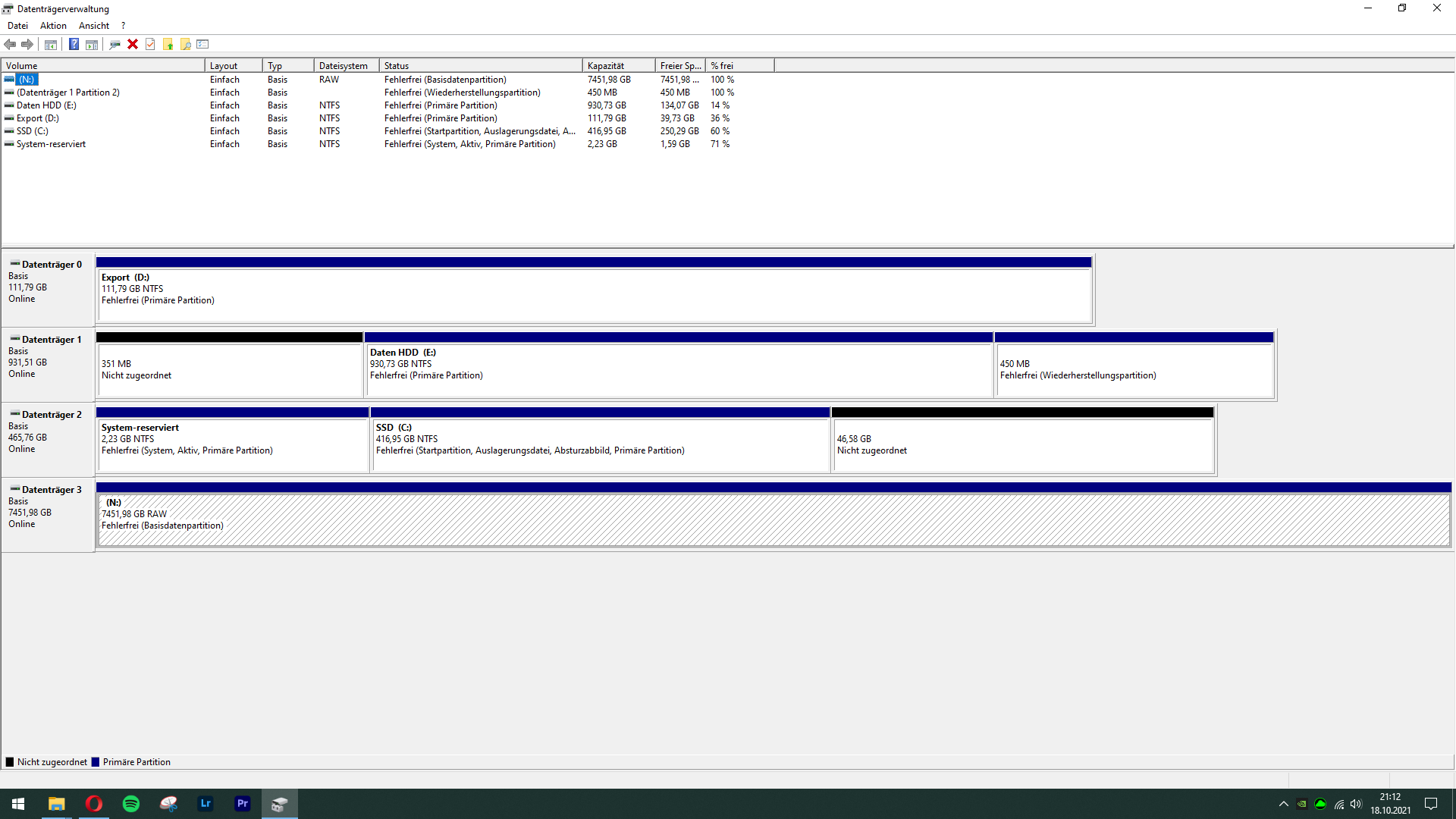Click the blue Help question-mark toolbar icon
Image resolution: width=1456 pixels, height=819 pixels.
(74, 44)
